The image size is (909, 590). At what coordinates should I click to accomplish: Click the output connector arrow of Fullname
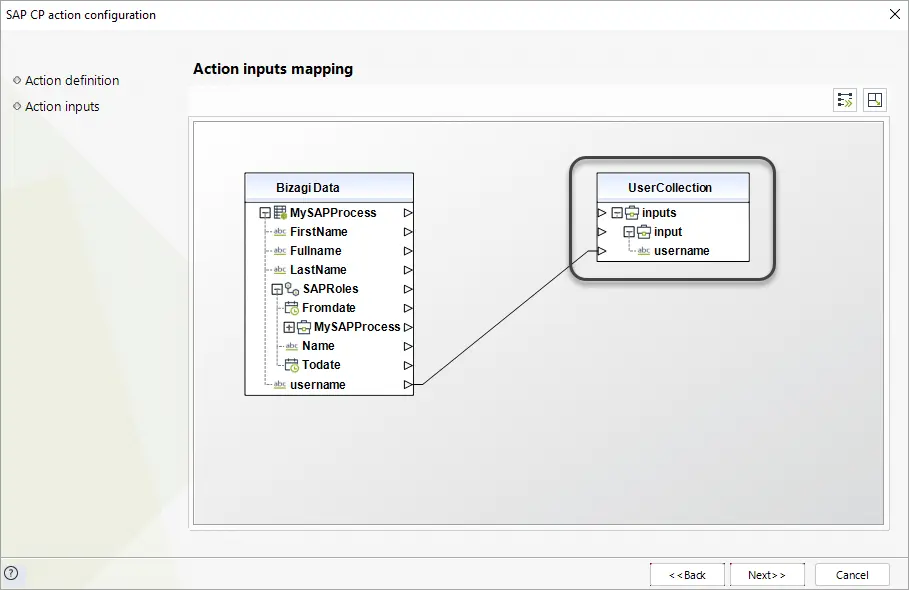coord(408,251)
